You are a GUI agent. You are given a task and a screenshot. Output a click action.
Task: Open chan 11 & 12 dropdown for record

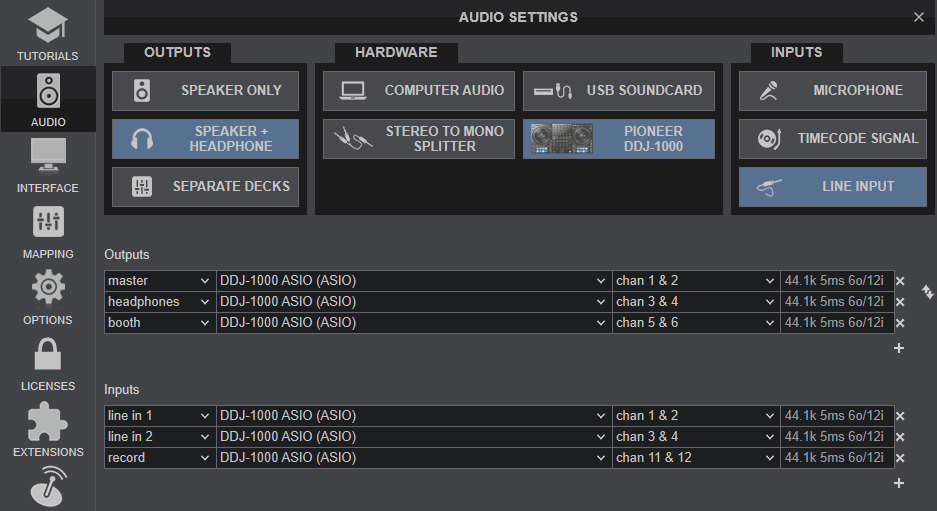(696, 458)
